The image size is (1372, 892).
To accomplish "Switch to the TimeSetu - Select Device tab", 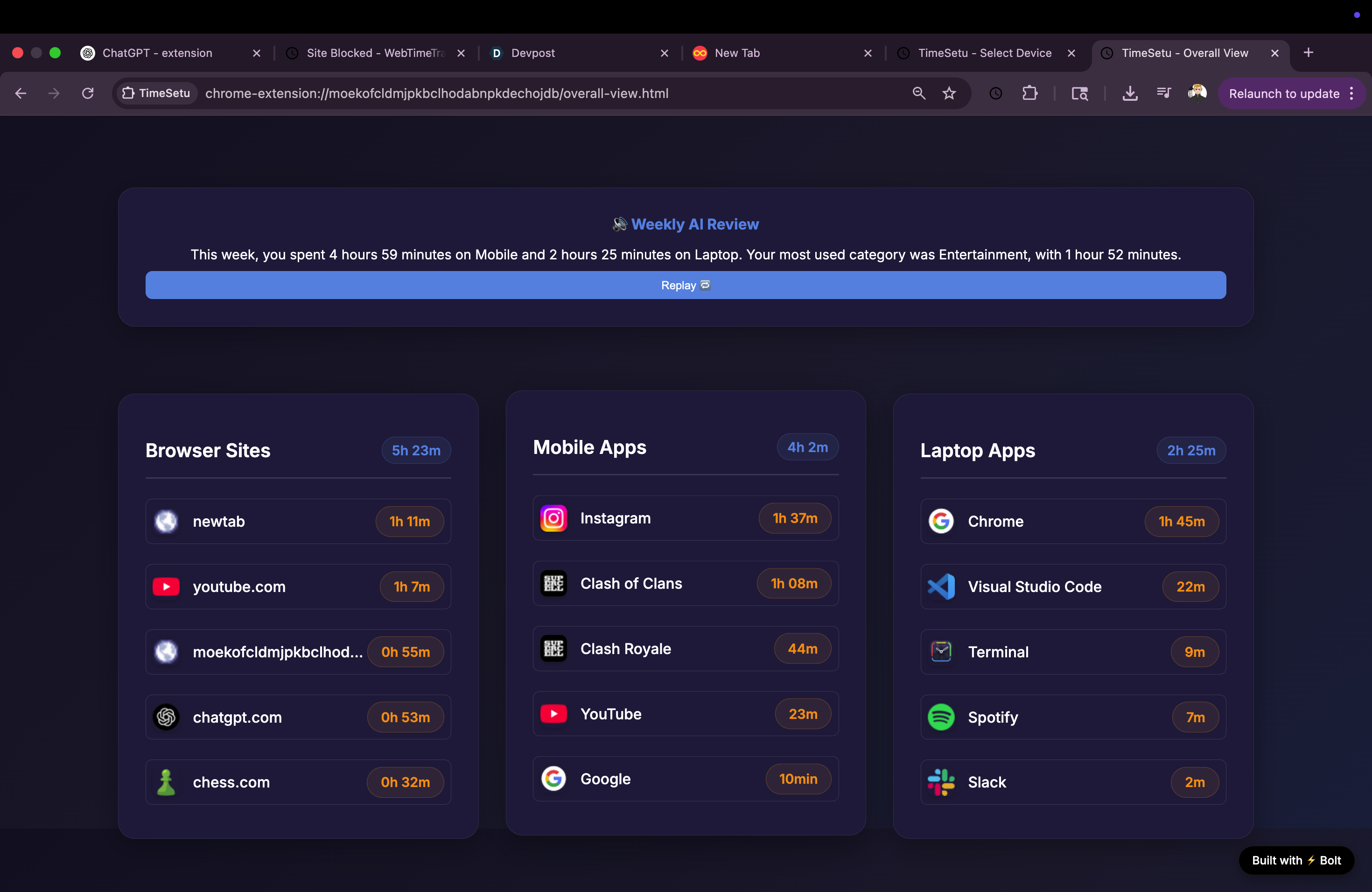I will [x=984, y=53].
